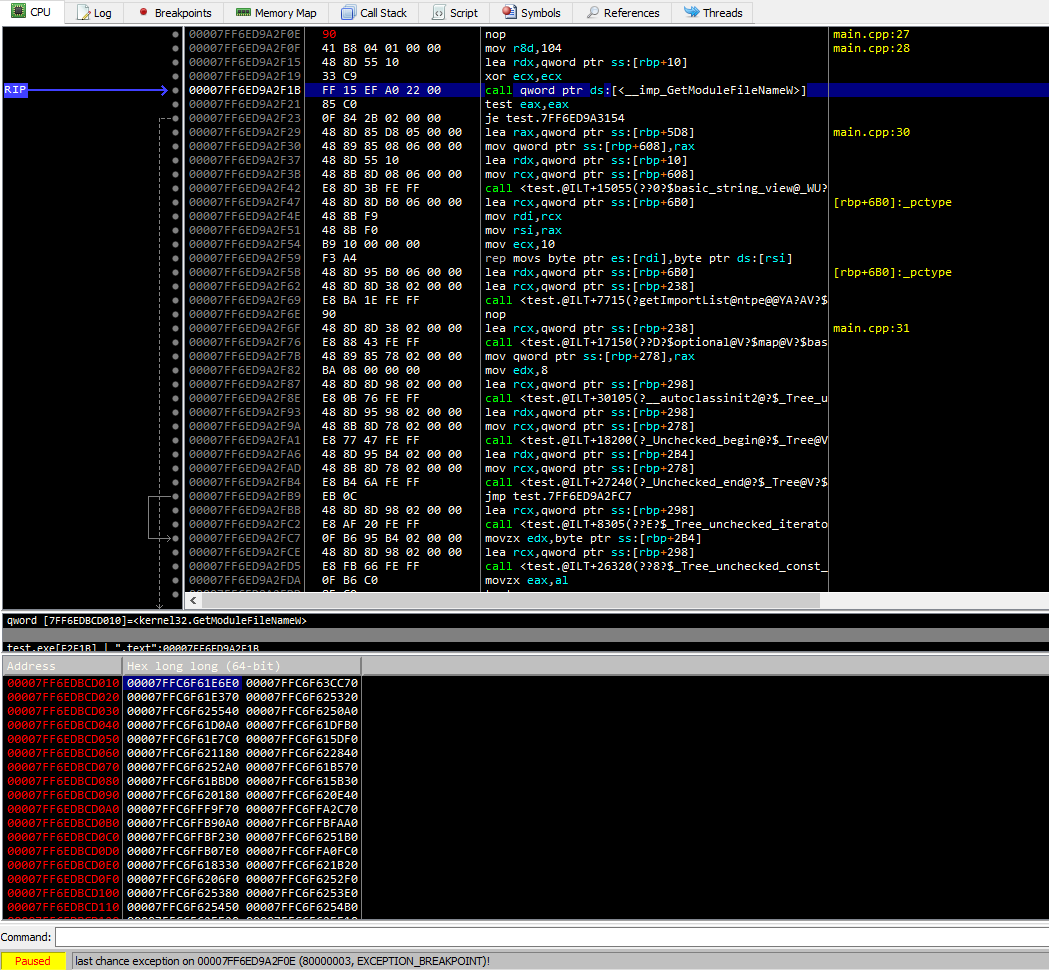Click the References magnifier icon
The image size is (1049, 970).
point(593,13)
